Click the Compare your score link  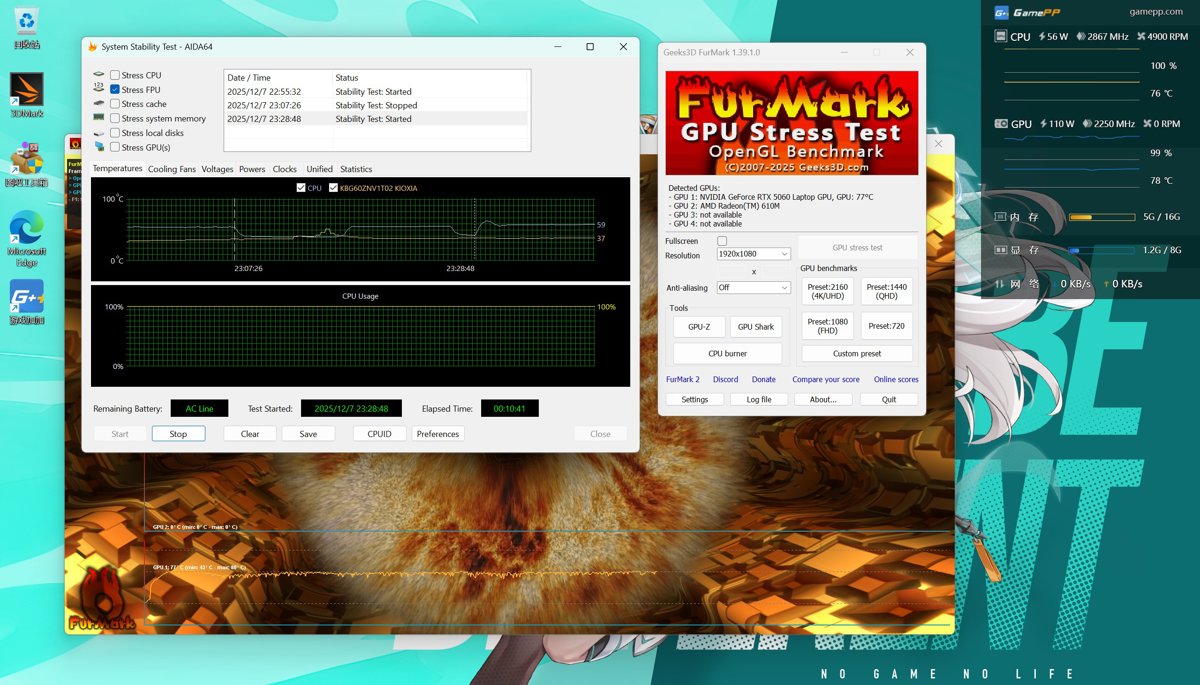tap(825, 380)
